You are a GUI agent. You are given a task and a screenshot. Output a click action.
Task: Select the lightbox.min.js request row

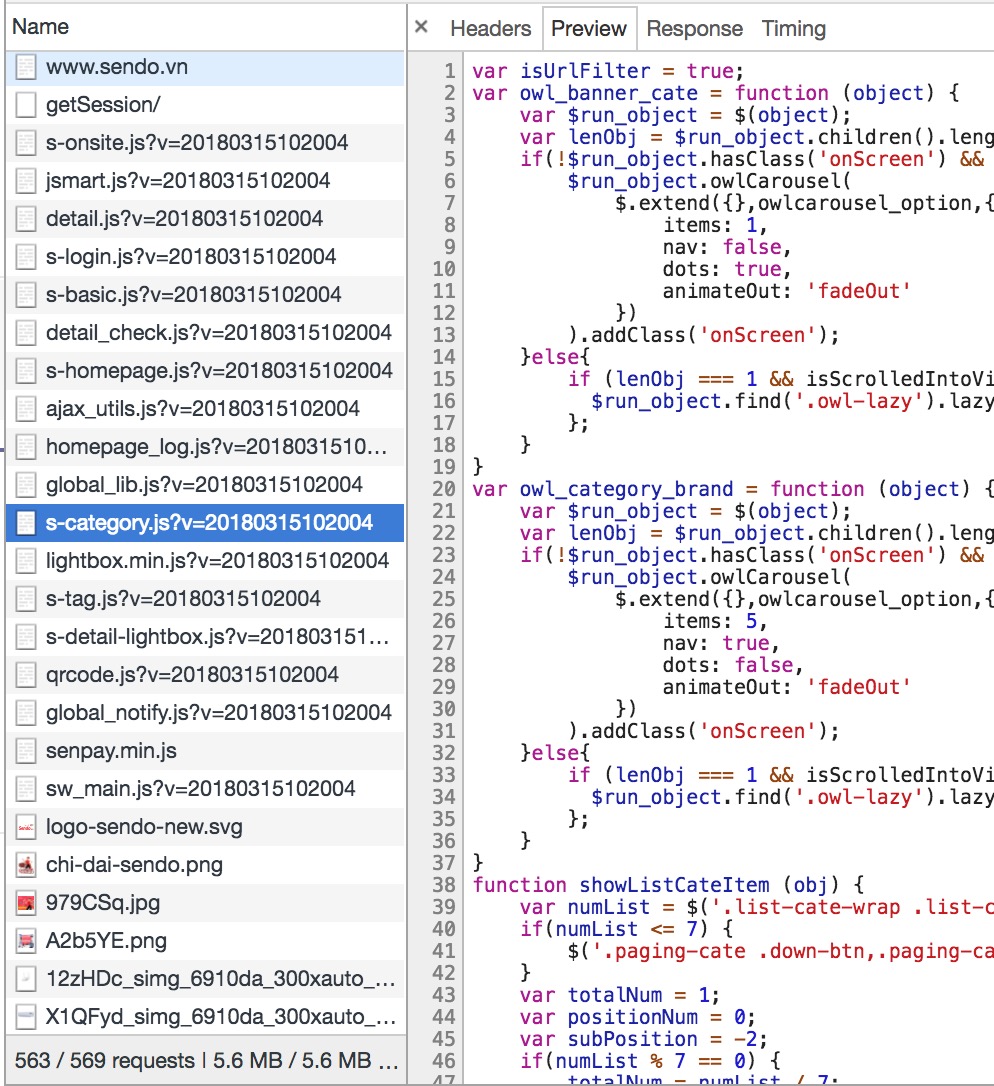pos(216,561)
